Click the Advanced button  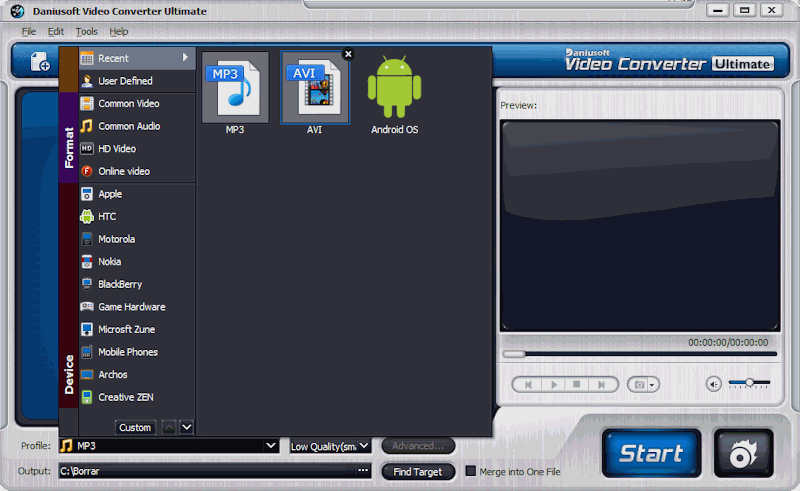418,446
